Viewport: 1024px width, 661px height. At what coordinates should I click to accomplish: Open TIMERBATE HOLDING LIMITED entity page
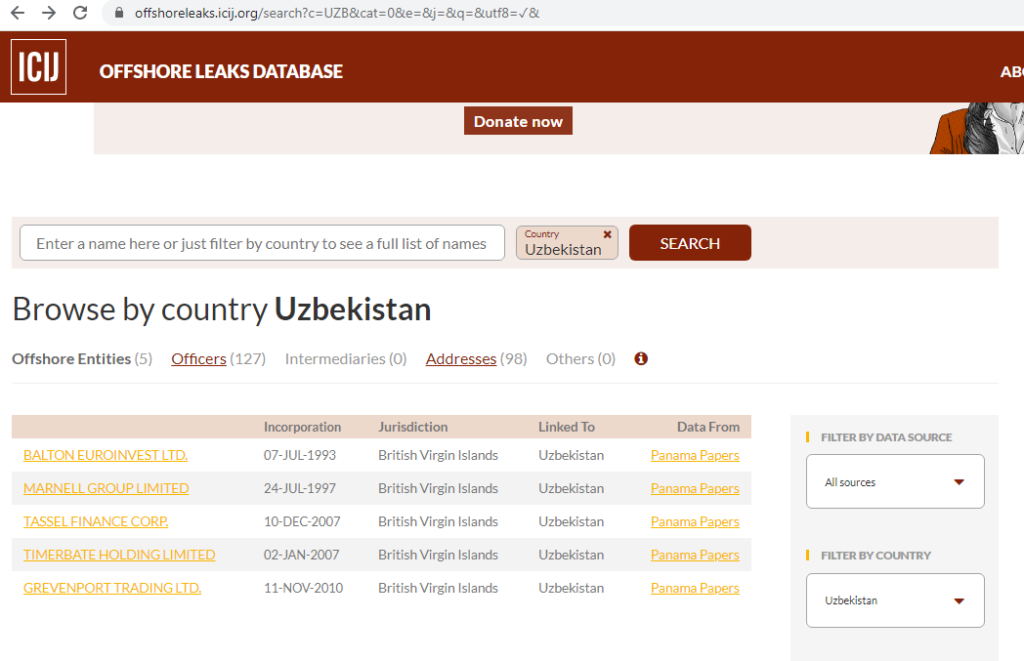(119, 554)
